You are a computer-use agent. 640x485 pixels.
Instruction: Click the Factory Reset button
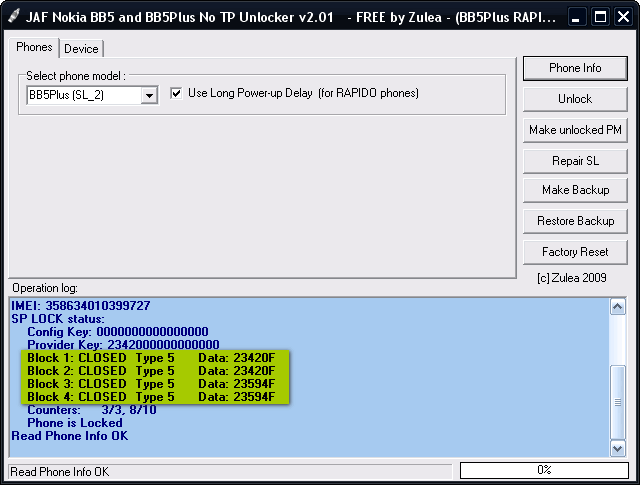point(575,252)
